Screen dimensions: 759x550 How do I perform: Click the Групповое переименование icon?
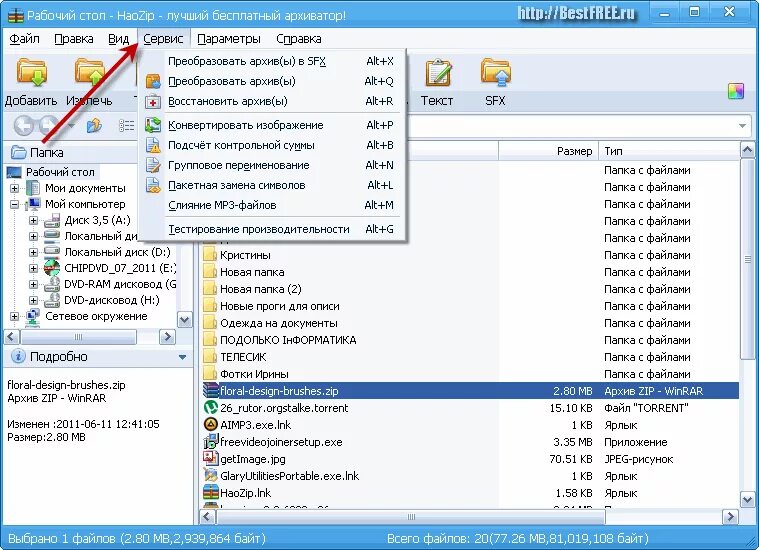pyautogui.click(x=153, y=165)
